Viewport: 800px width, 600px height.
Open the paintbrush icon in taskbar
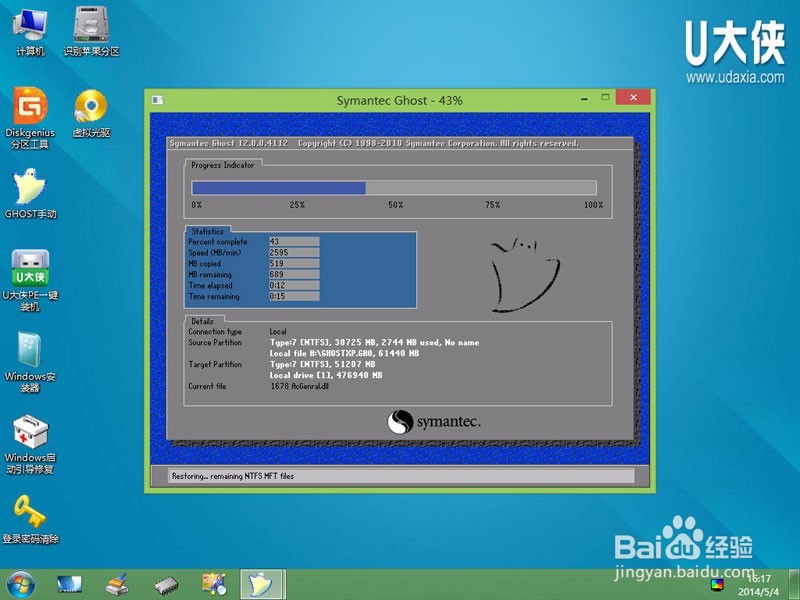point(117,585)
